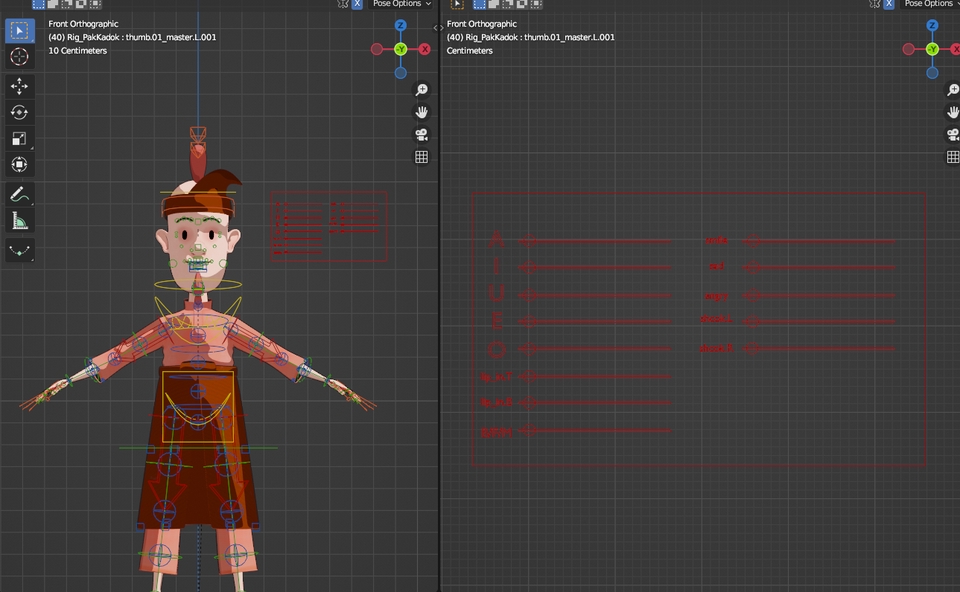Toggle the blue X mirror button in the header

pyautogui.click(x=357, y=4)
